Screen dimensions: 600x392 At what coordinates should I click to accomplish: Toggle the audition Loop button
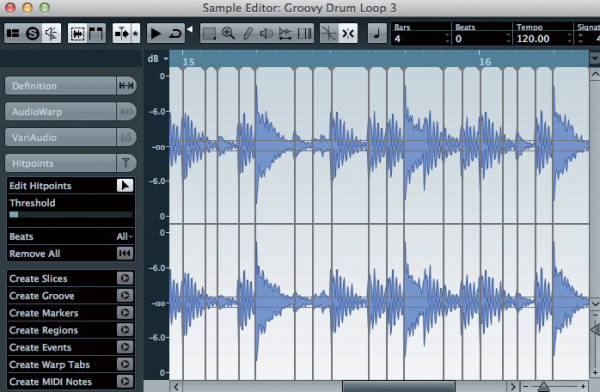tap(175, 33)
